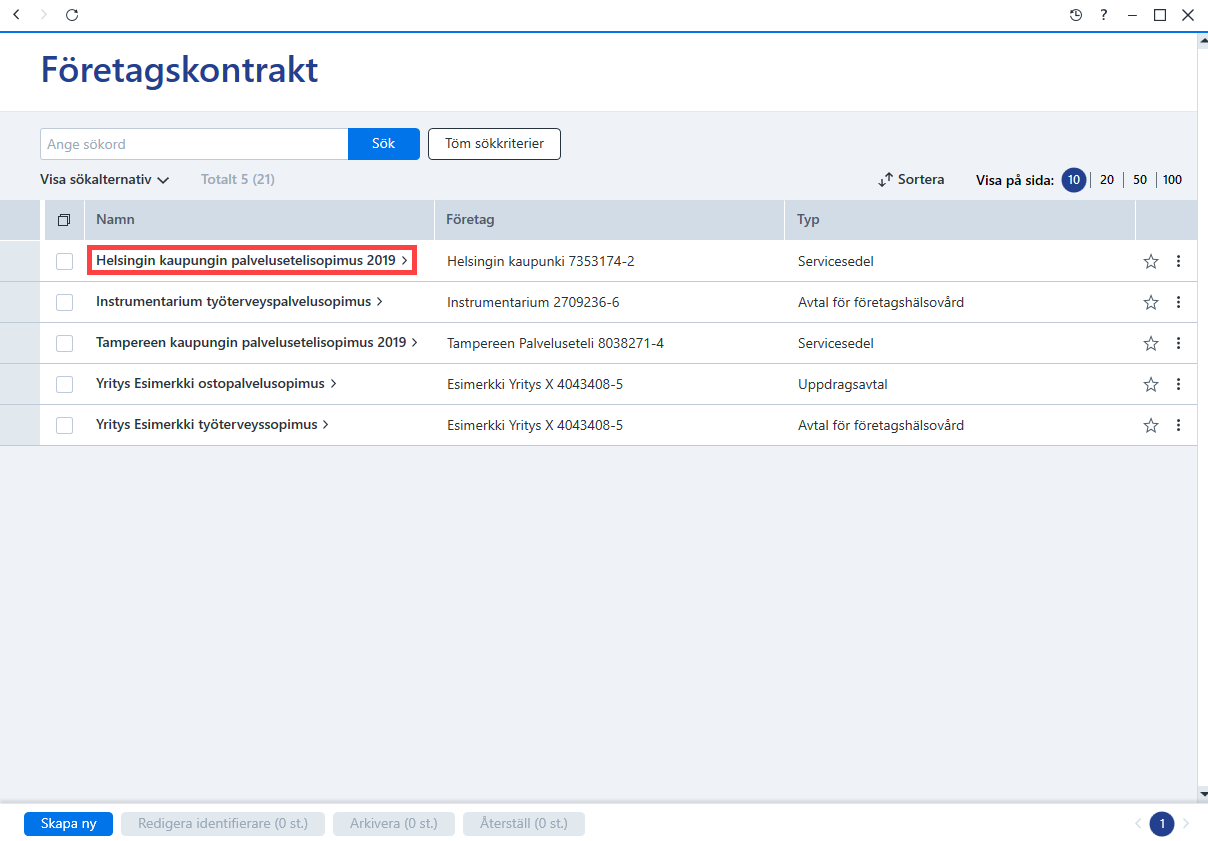Open the Sortera sorting dropdown
The height and width of the screenshot is (841, 1208).
click(911, 180)
